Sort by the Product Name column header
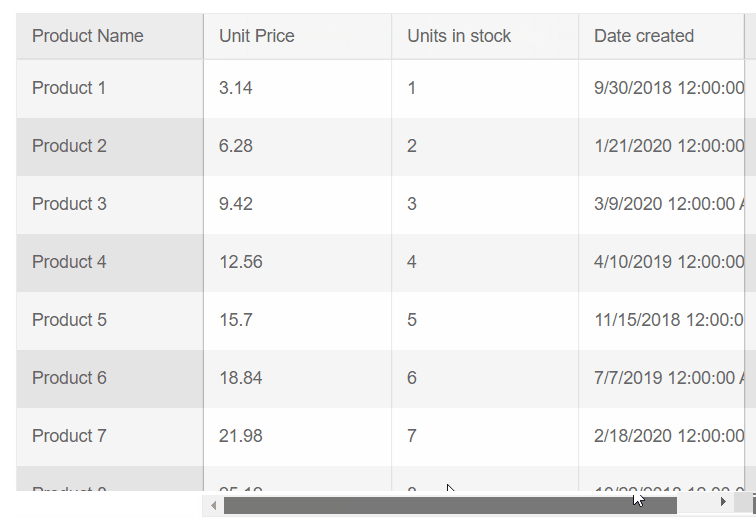756x519 pixels. point(88,36)
